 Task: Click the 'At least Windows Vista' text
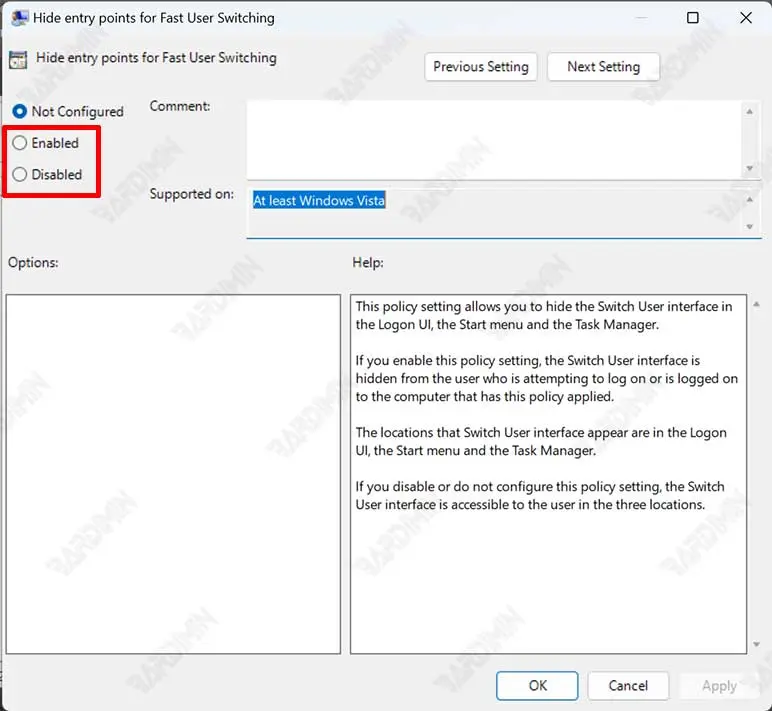click(x=319, y=200)
